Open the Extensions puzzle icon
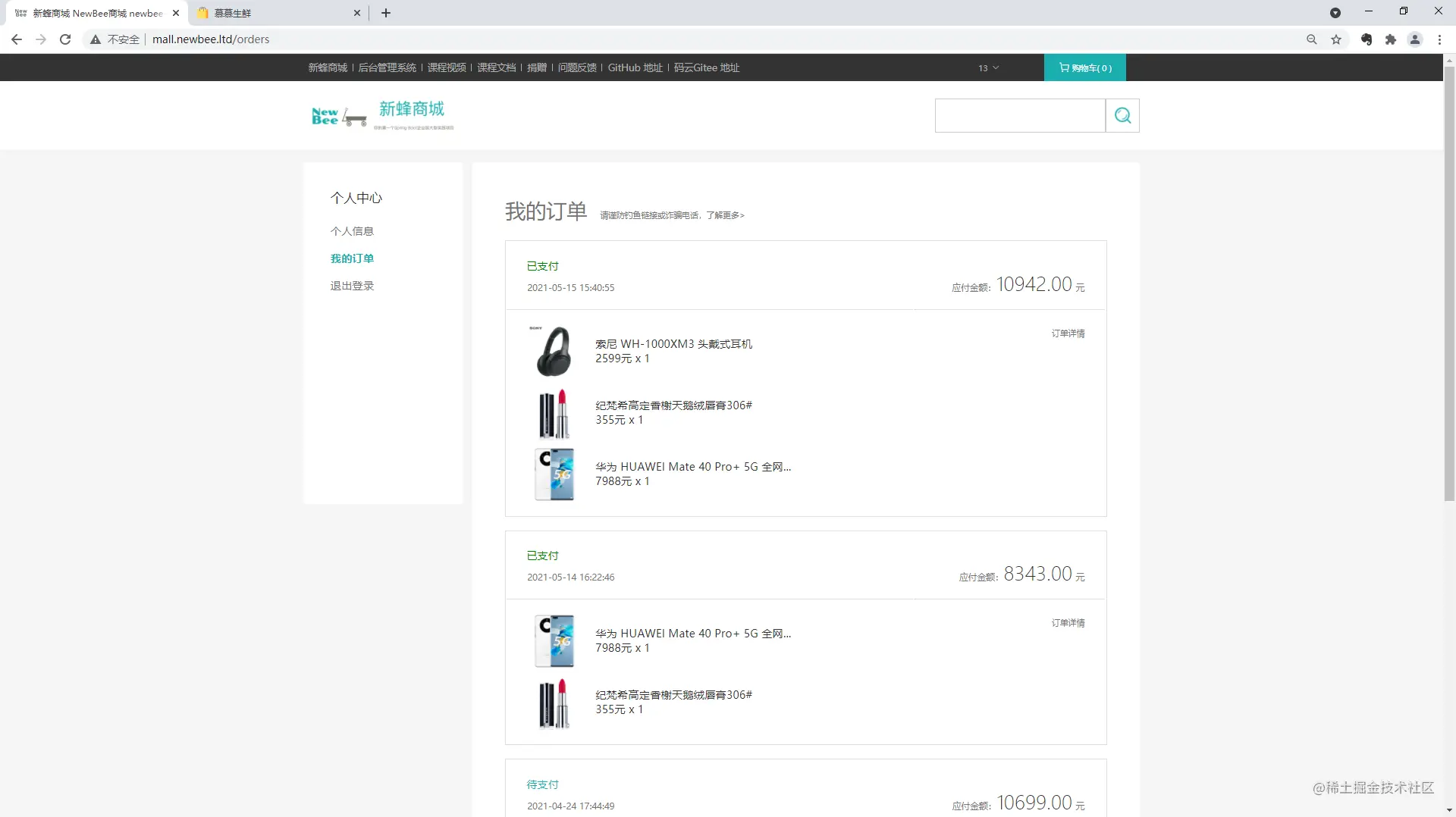The width and height of the screenshot is (1456, 817). [x=1391, y=39]
